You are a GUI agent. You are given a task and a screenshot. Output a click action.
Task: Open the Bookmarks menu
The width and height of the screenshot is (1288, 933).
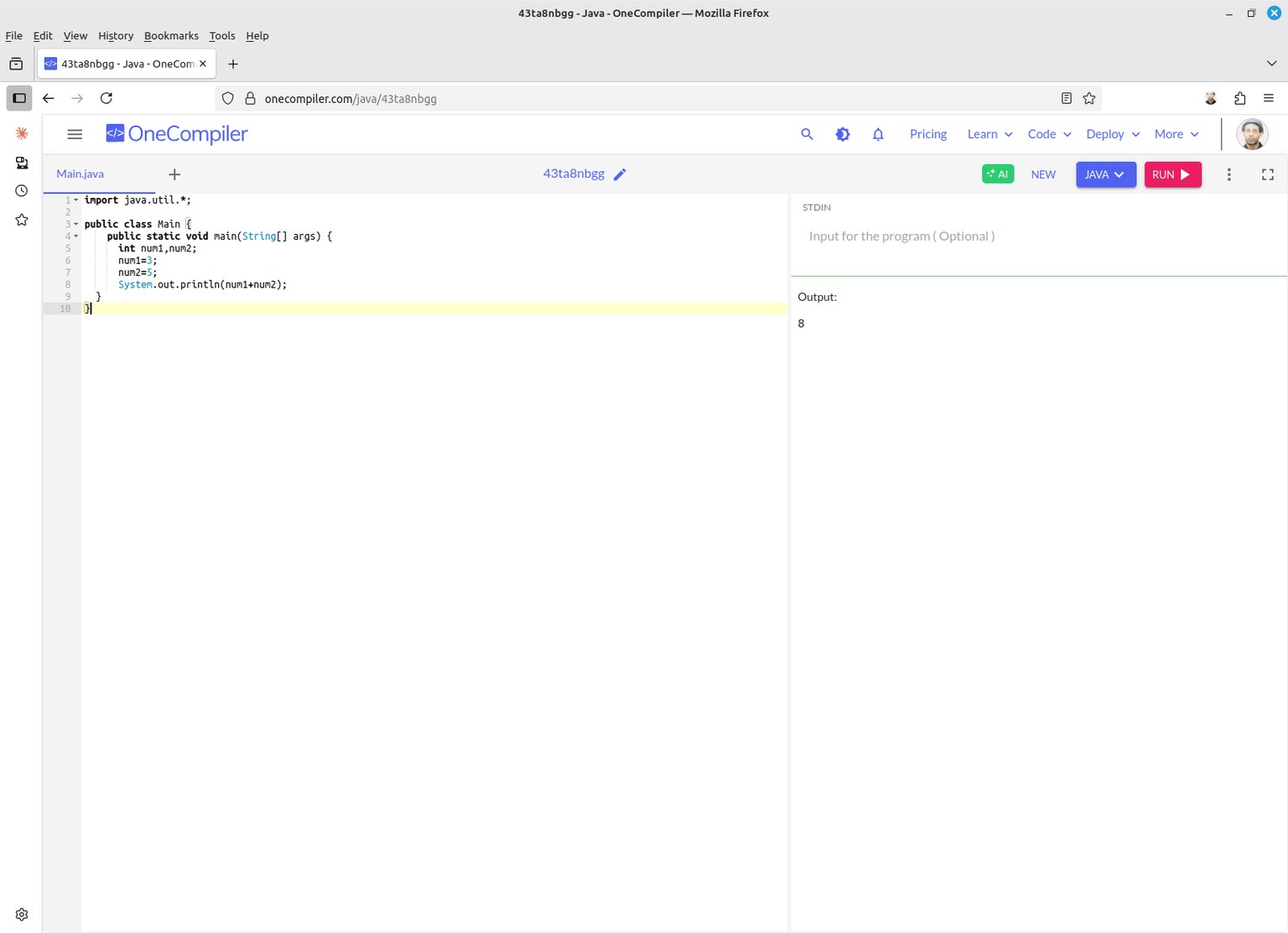[171, 36]
